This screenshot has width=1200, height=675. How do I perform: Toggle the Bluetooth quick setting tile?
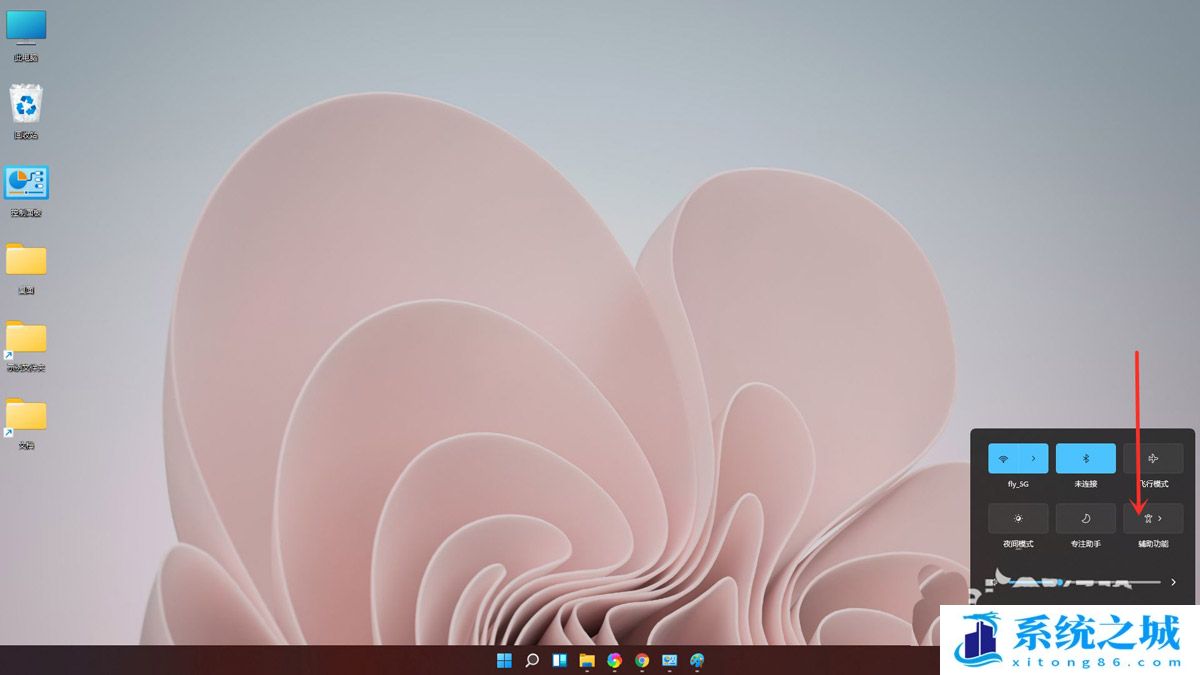1085,458
